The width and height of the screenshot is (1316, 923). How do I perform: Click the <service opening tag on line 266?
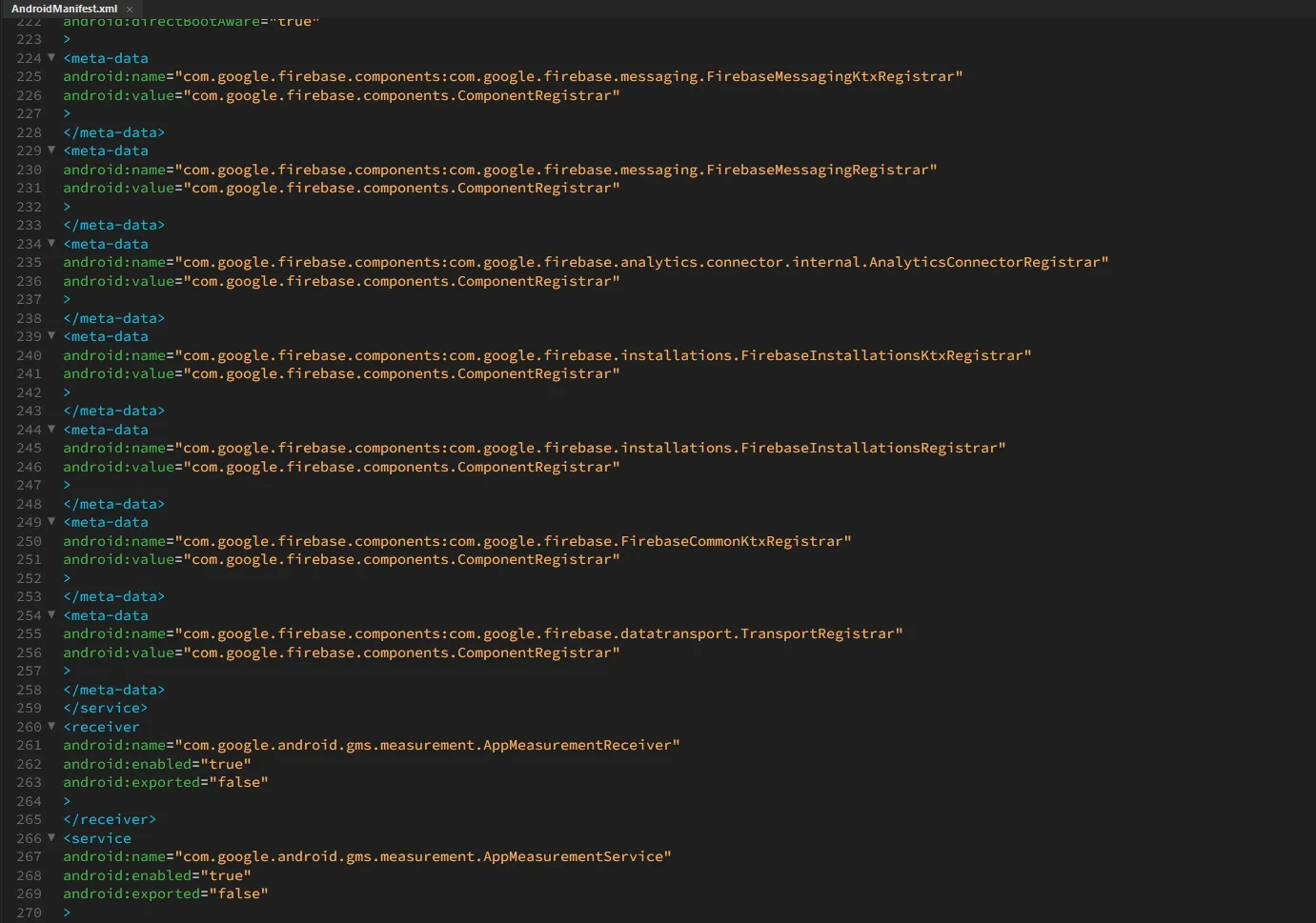pos(97,838)
